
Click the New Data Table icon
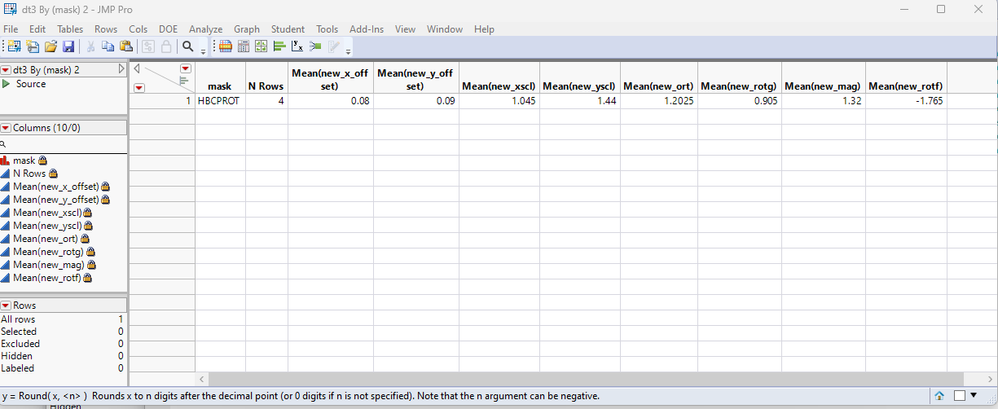14,46
